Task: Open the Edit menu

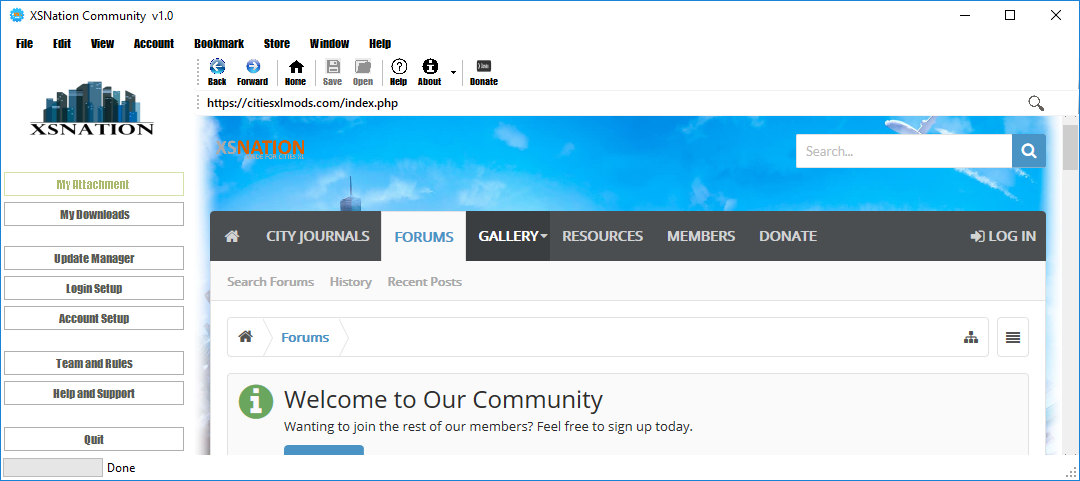Action: (x=62, y=43)
